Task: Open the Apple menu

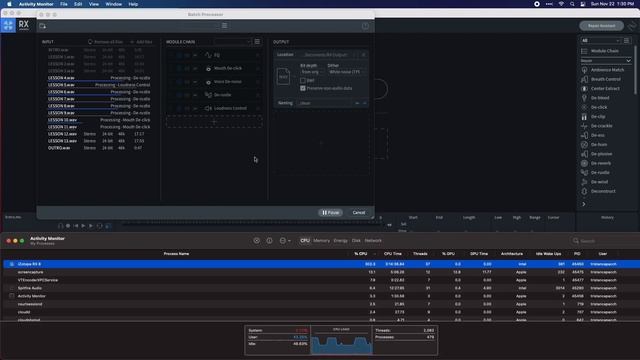Action: click(9, 4)
